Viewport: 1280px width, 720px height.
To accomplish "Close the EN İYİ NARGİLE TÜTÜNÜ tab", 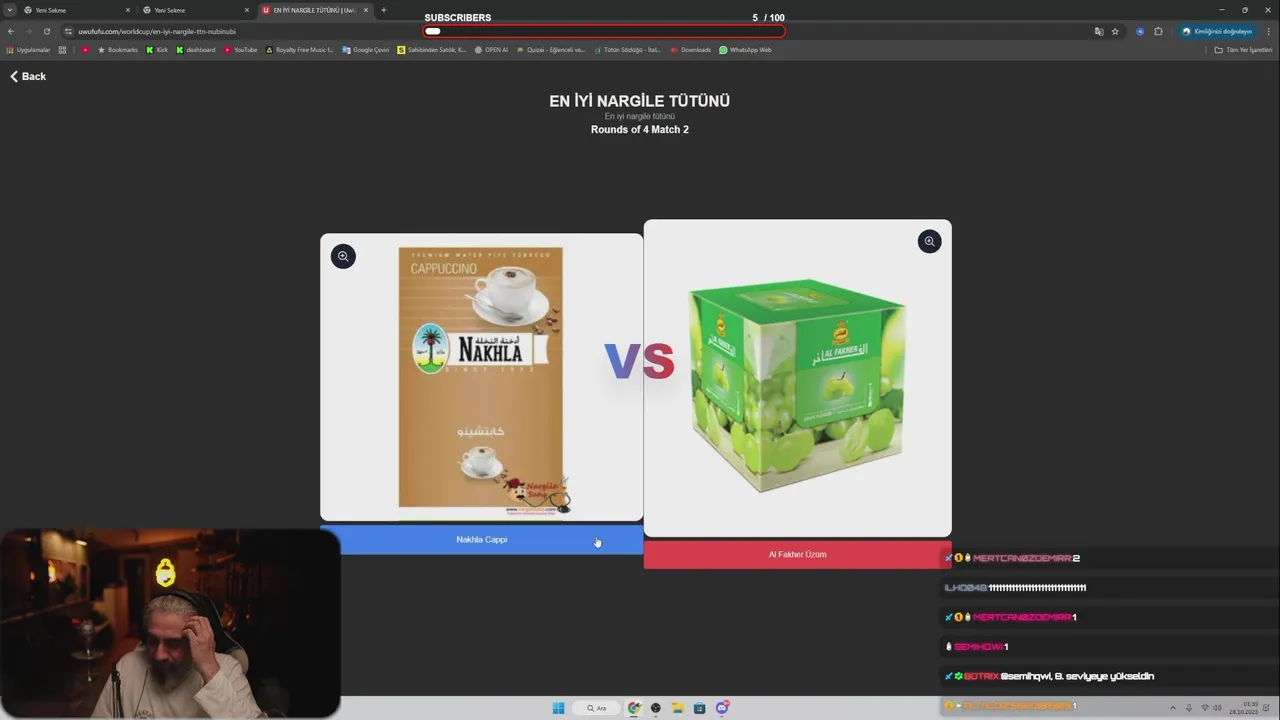I will [366, 10].
